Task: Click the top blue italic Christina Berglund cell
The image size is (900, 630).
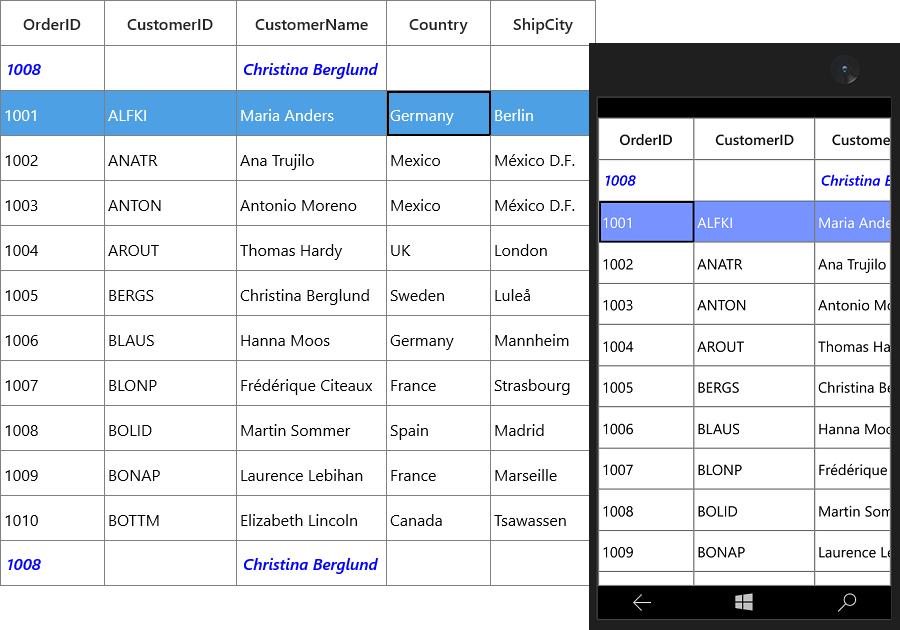Action: click(312, 68)
